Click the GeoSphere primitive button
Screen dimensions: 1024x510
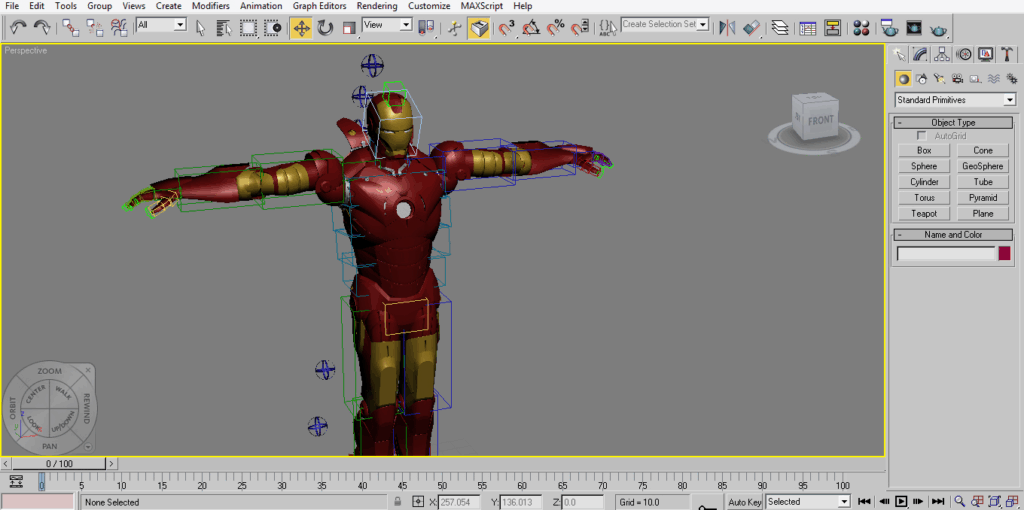(983, 167)
